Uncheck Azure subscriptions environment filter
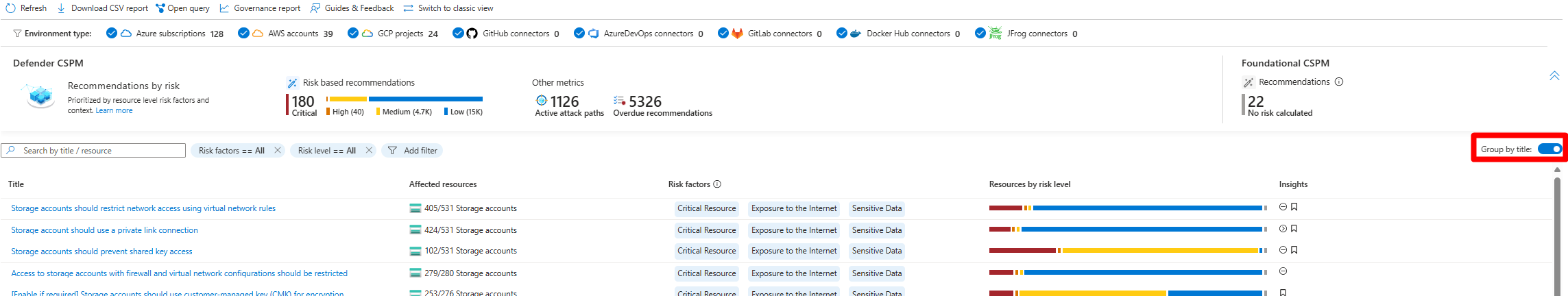Screen dimensions: 1568x296 pos(112,33)
